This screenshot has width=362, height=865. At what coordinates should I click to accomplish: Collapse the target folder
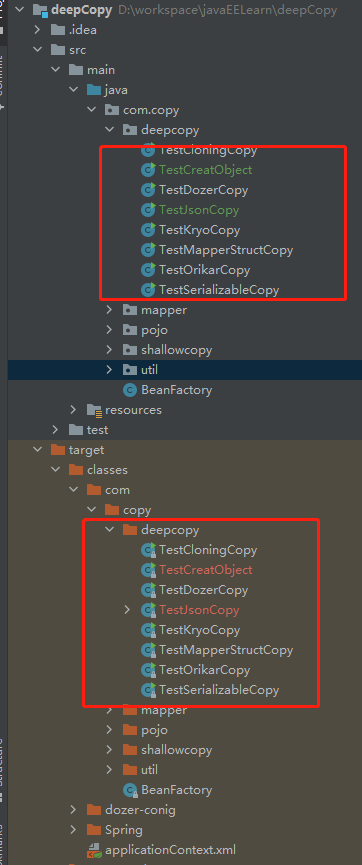coord(37,450)
